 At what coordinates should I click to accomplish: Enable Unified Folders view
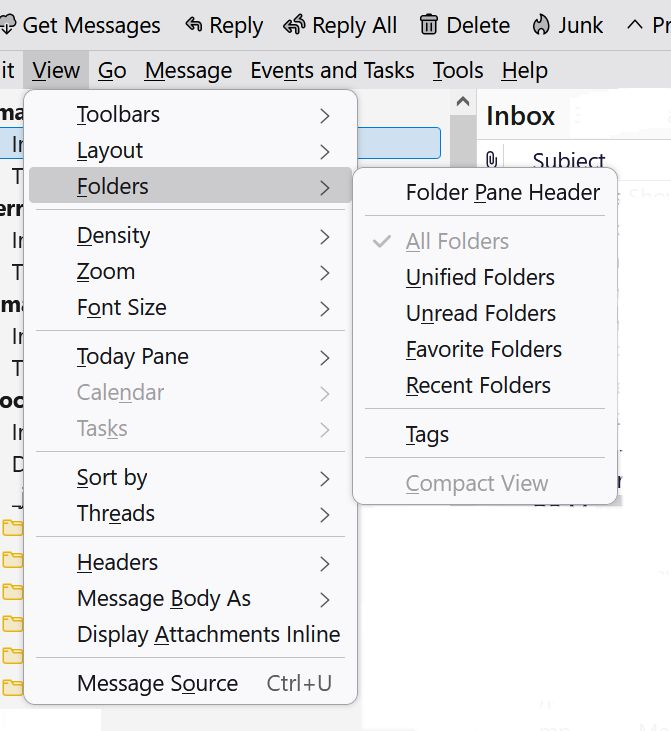[485, 277]
